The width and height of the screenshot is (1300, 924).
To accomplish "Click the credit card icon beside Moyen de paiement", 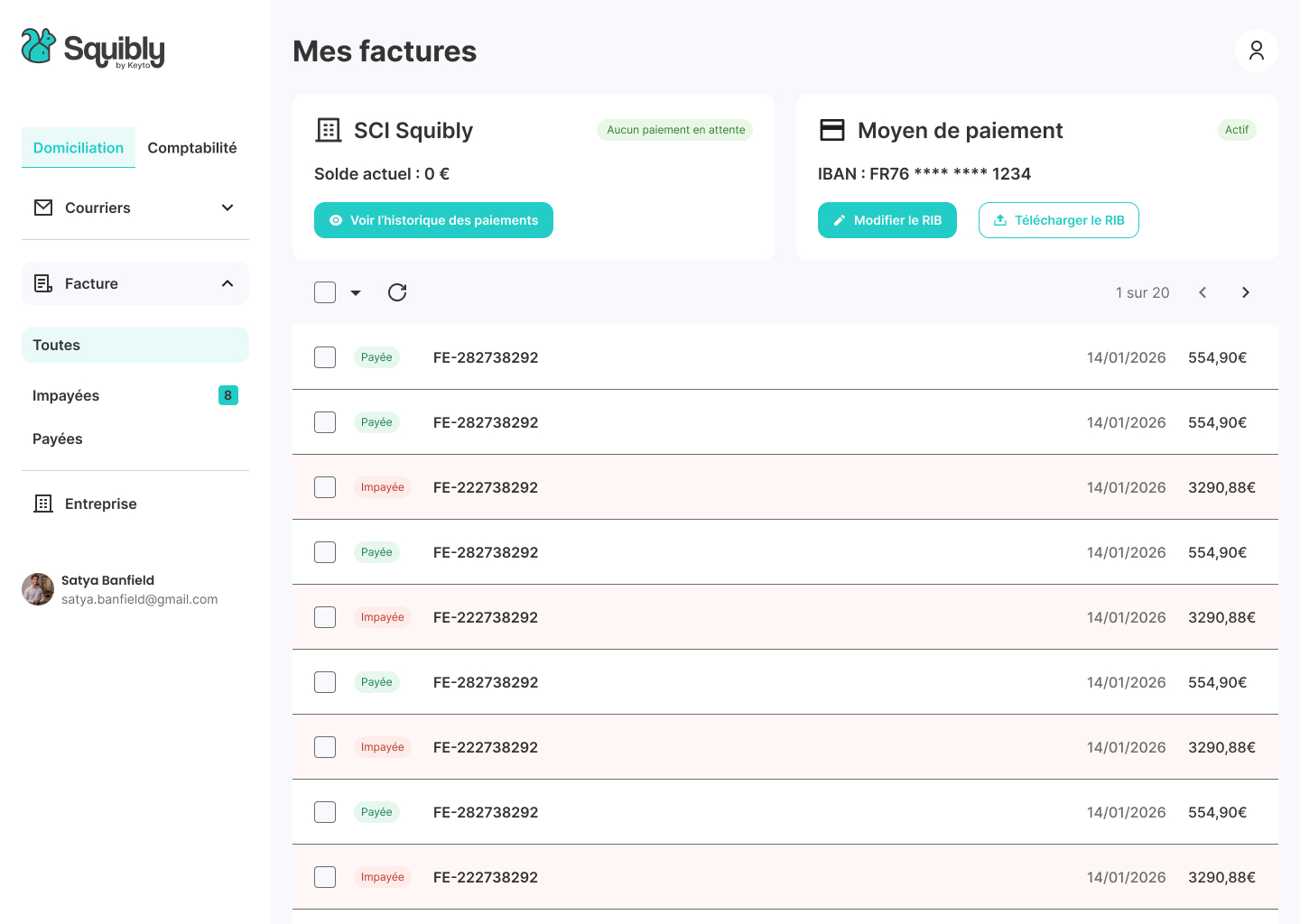I will click(x=831, y=130).
